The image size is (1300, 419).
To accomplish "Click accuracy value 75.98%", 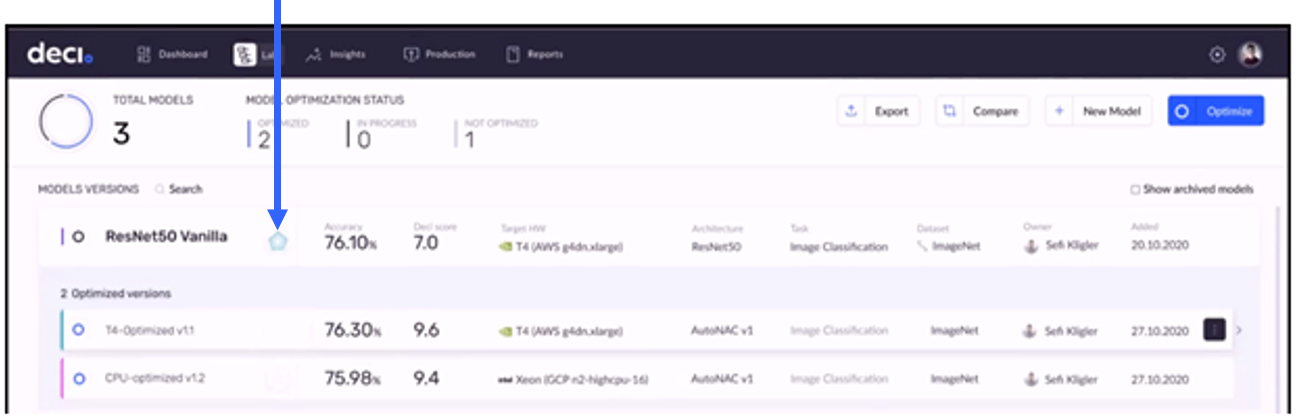I will [x=353, y=379].
